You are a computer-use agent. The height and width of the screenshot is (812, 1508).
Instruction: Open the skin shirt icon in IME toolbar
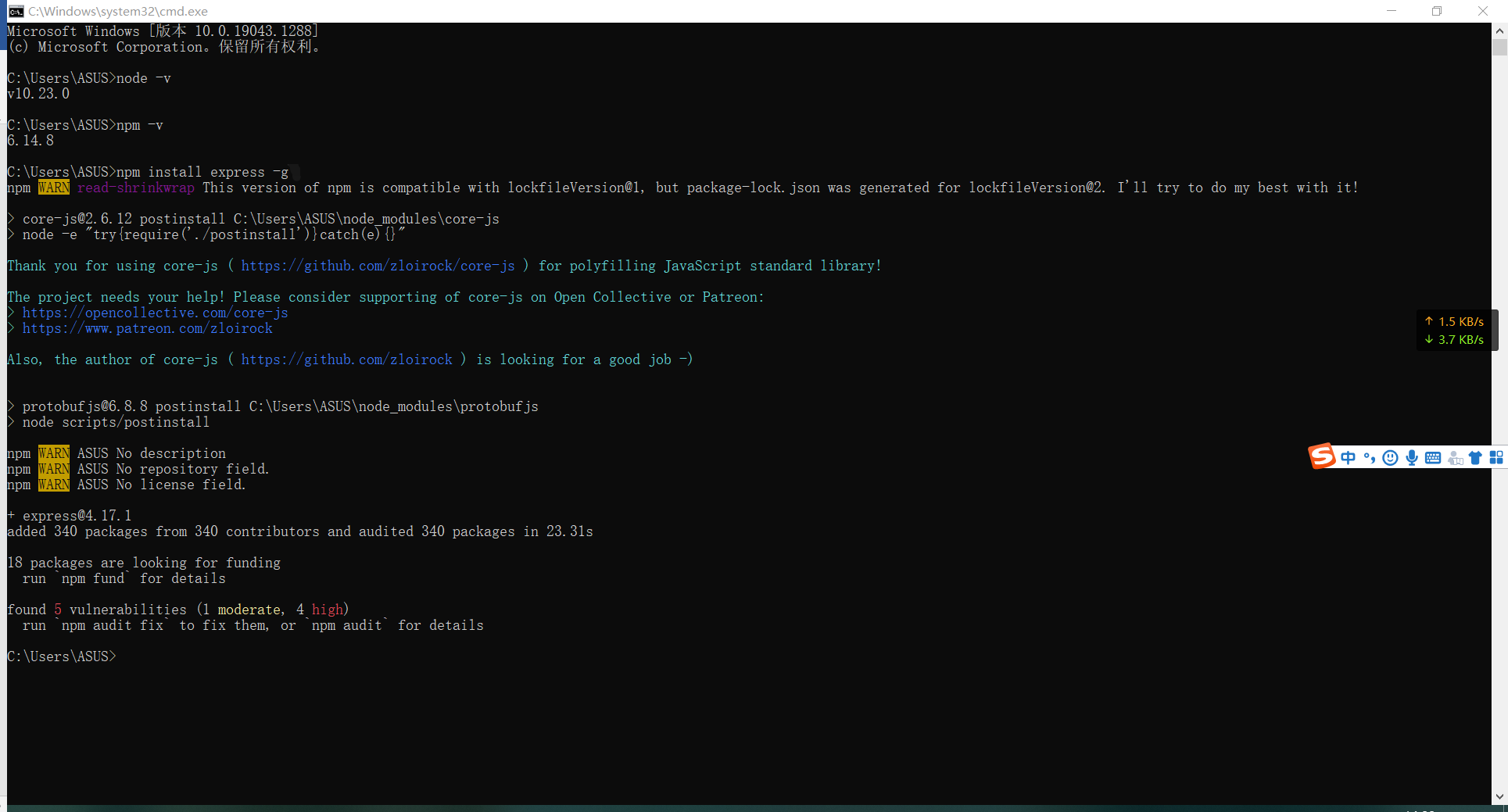tap(1475, 458)
